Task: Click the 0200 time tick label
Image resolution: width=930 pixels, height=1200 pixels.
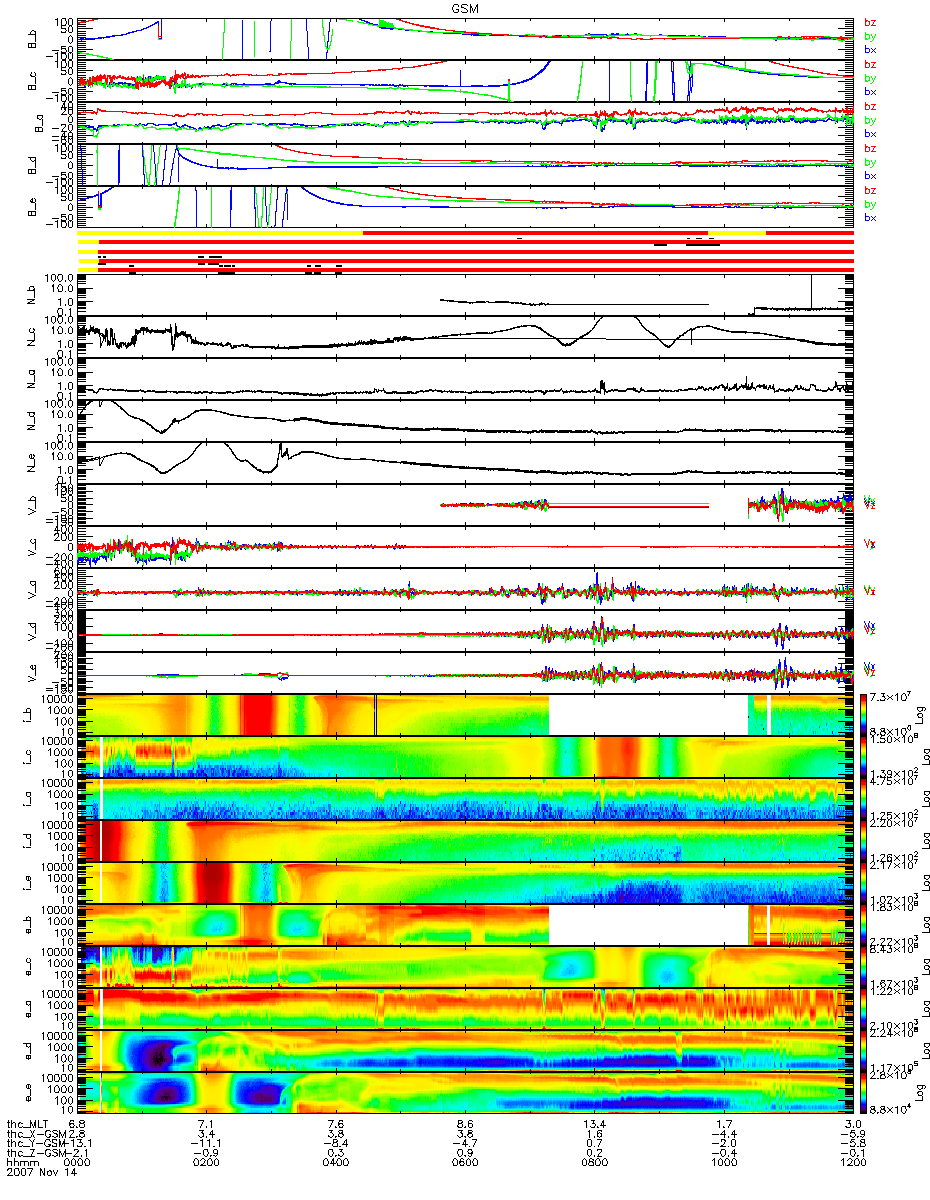Action: 208,1163
